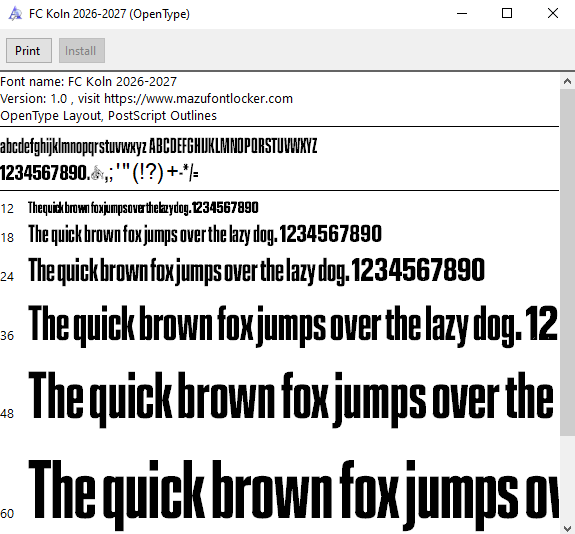Image resolution: width=575 pixels, height=534 pixels.
Task: Maximize the font preview window
Action: click(x=507, y=14)
